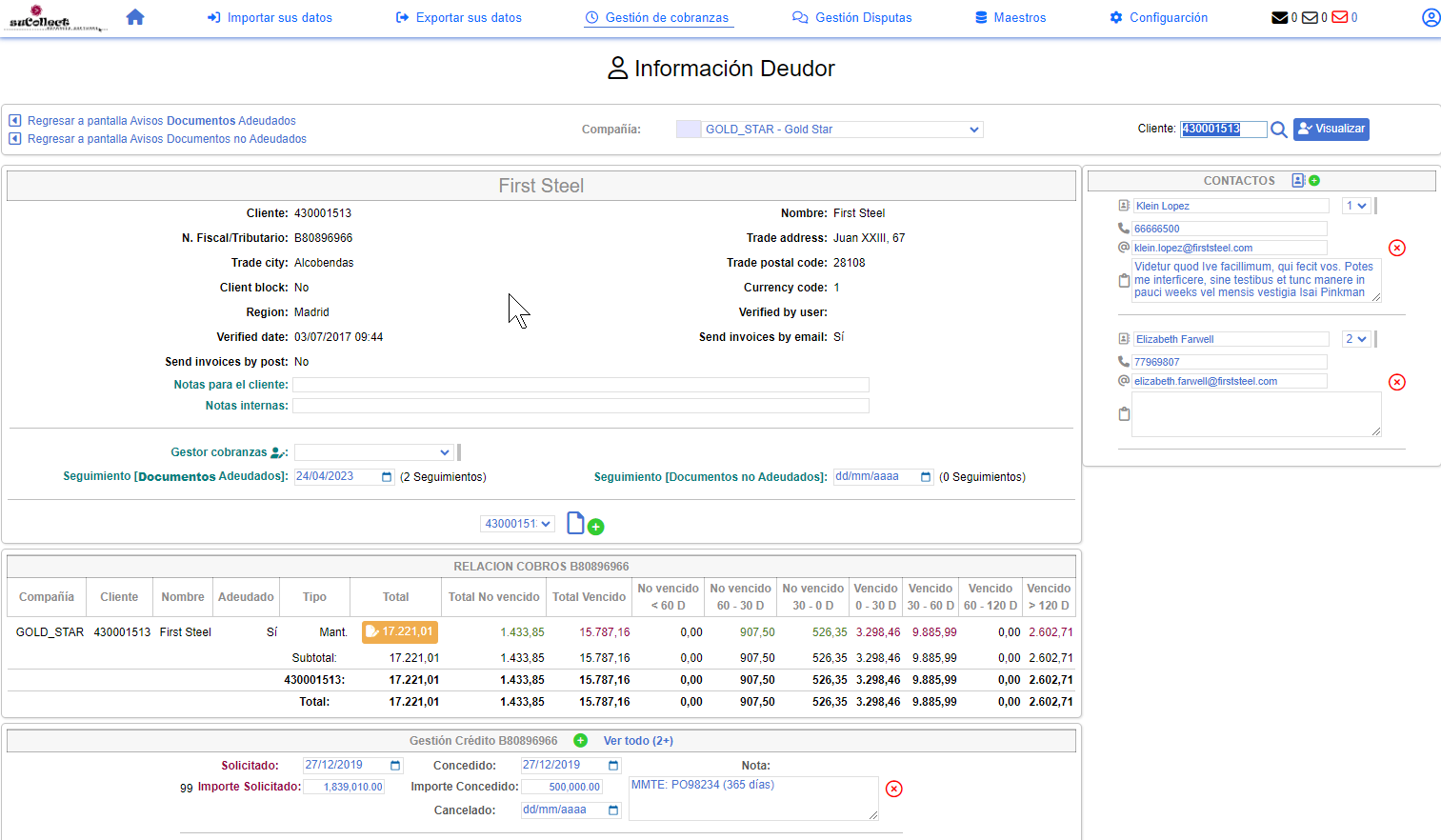
Task: Open the Compañía GOLD_STAR dropdown
Action: click(x=842, y=130)
